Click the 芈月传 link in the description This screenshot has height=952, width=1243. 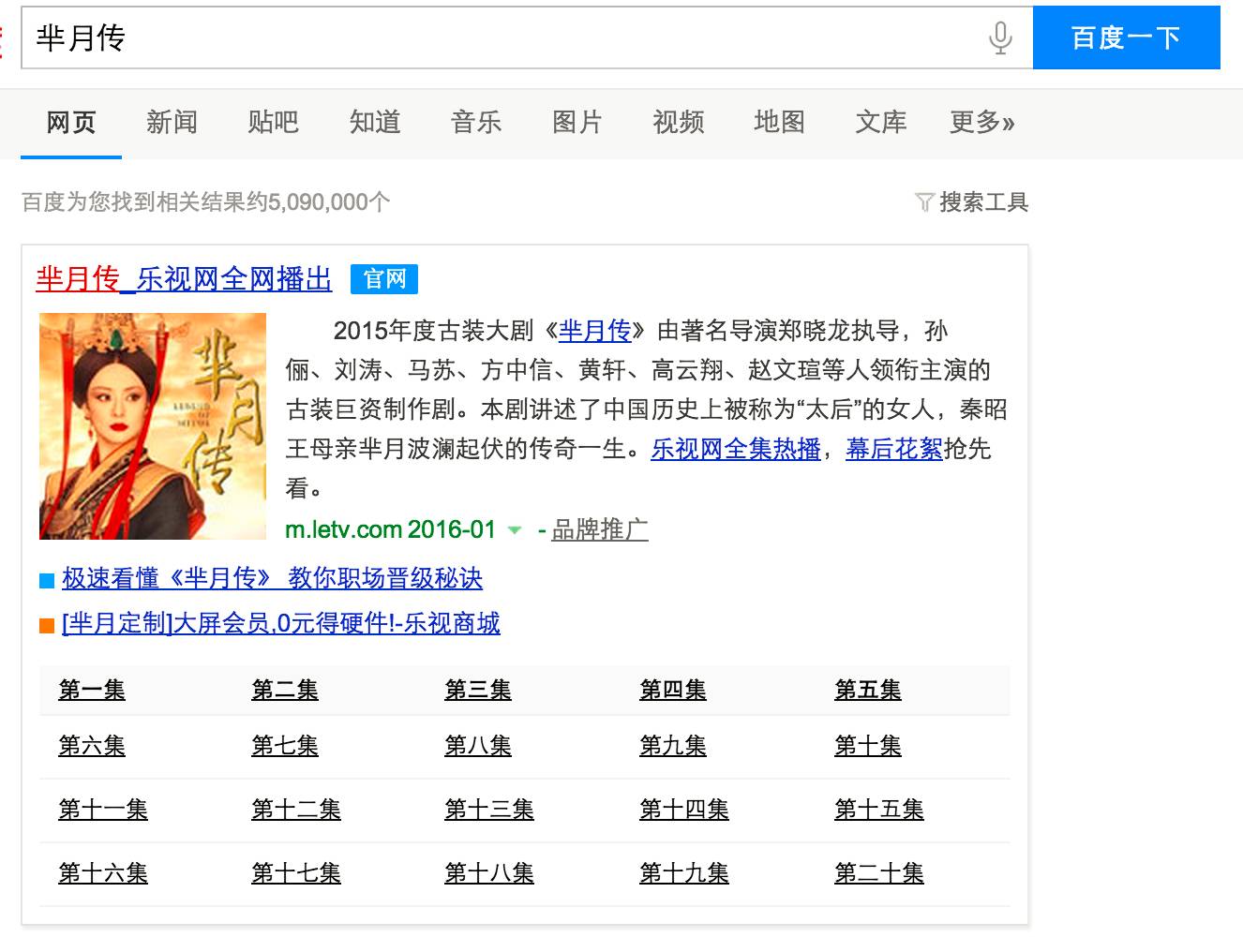coord(594,331)
